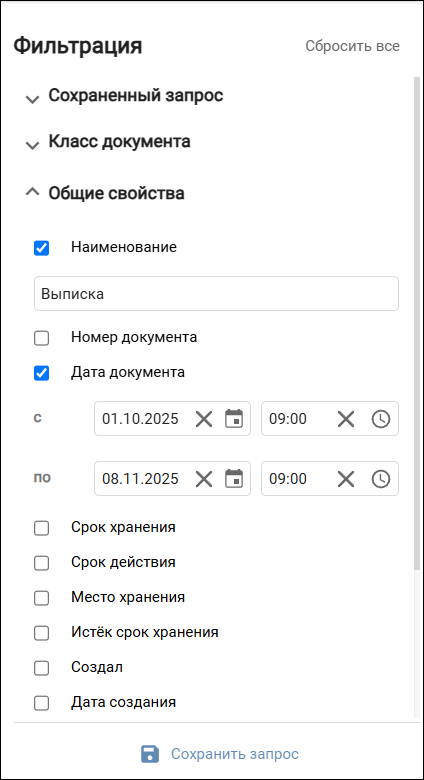Tick the Срок хранения checkbox
This screenshot has height=780, width=424.
(41, 528)
